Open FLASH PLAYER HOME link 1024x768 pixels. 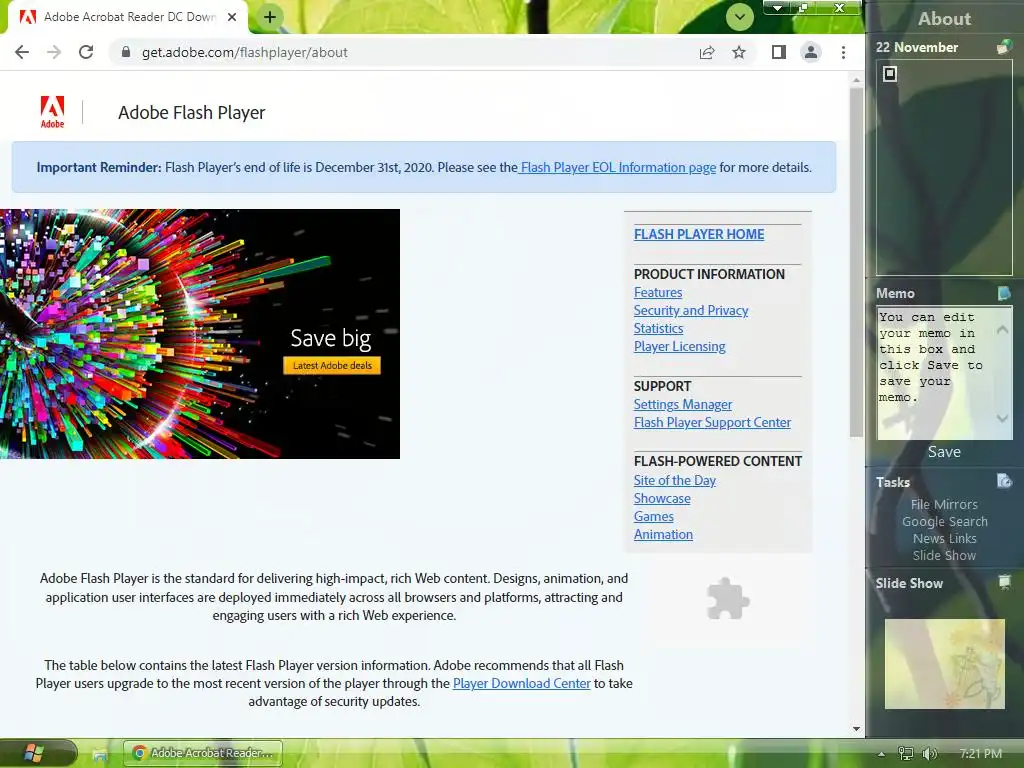point(699,234)
